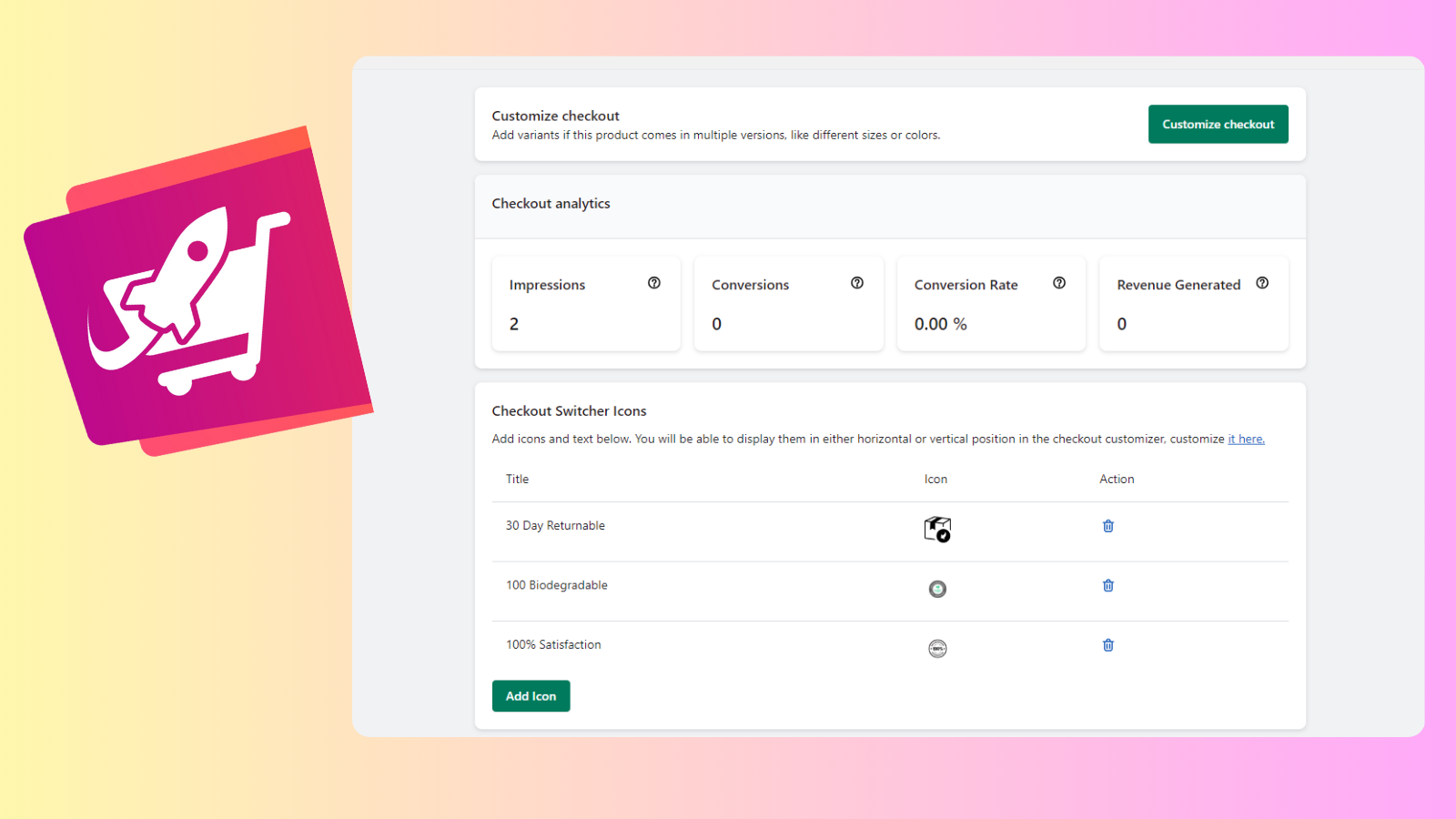Click the rocket cart app logo
The width and height of the screenshot is (1456, 819).
tap(200, 291)
